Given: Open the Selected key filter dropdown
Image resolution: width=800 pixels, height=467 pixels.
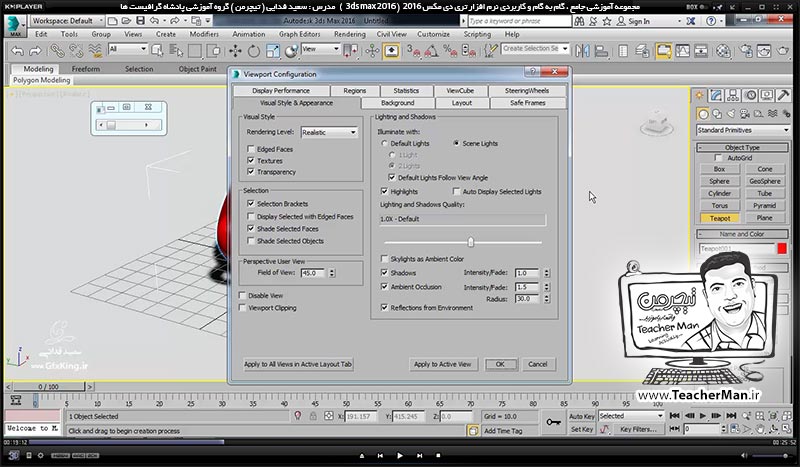Looking at the screenshot, I should [x=632, y=416].
